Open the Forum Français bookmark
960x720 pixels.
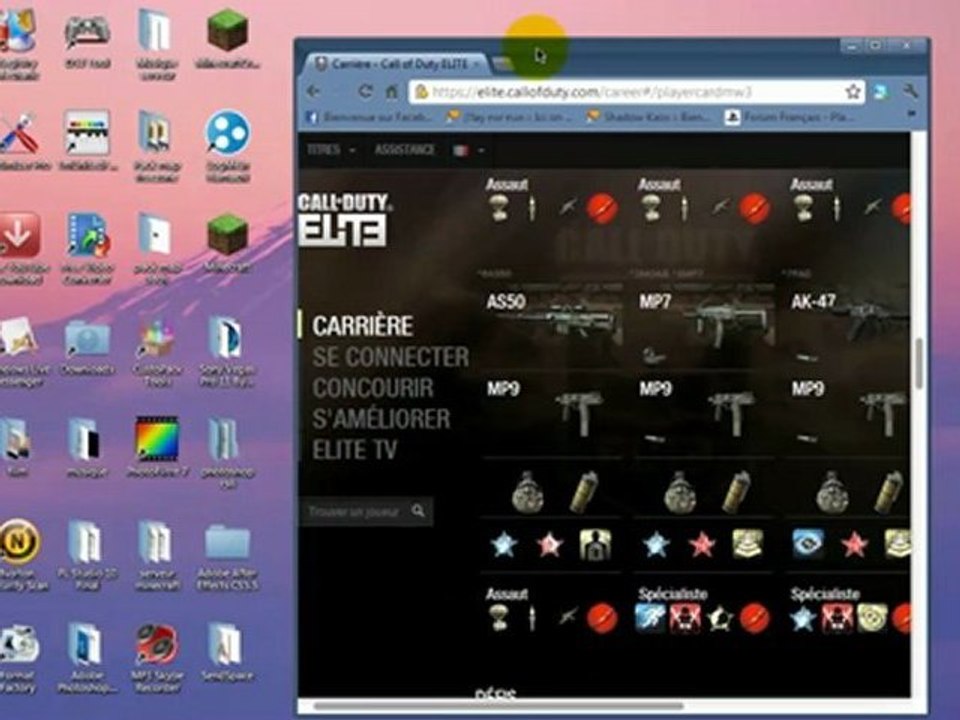(790, 117)
